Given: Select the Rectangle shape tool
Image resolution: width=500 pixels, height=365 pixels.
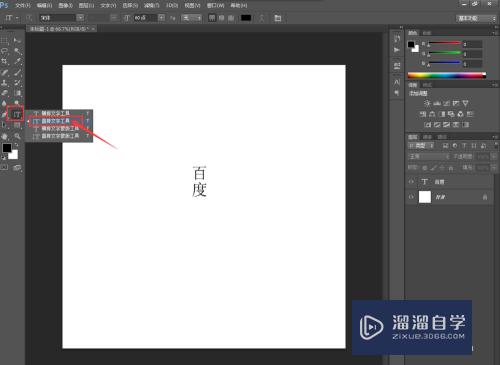Looking at the screenshot, I should 17,125.
